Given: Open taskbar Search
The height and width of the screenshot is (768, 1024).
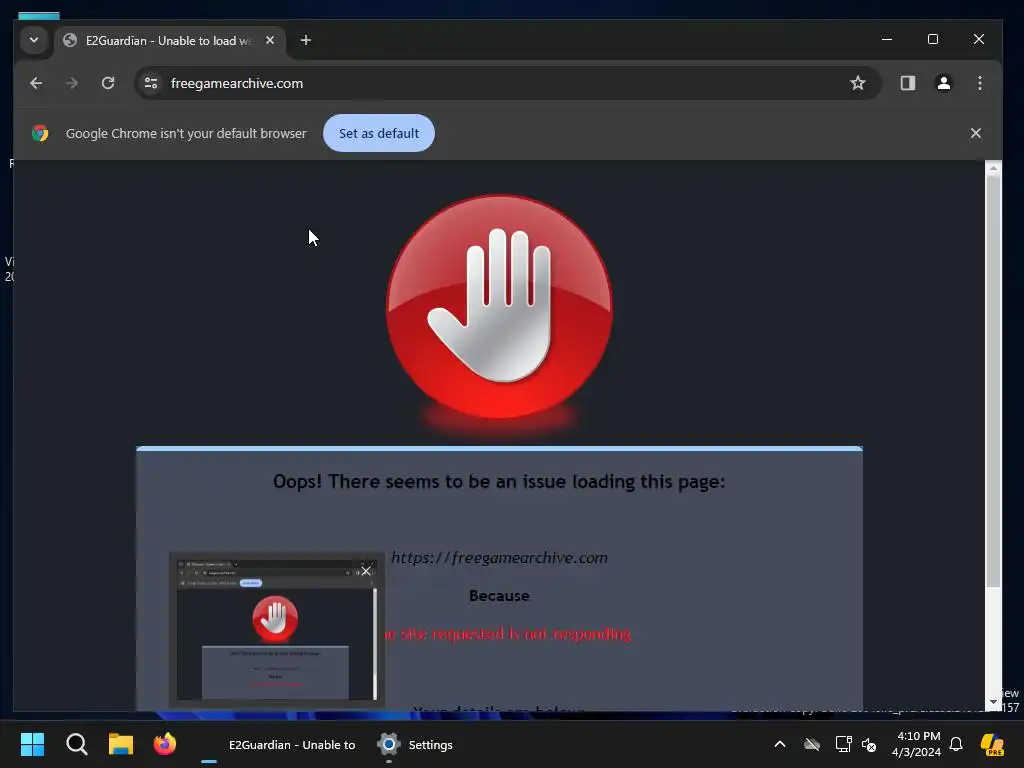Looking at the screenshot, I should [76, 744].
